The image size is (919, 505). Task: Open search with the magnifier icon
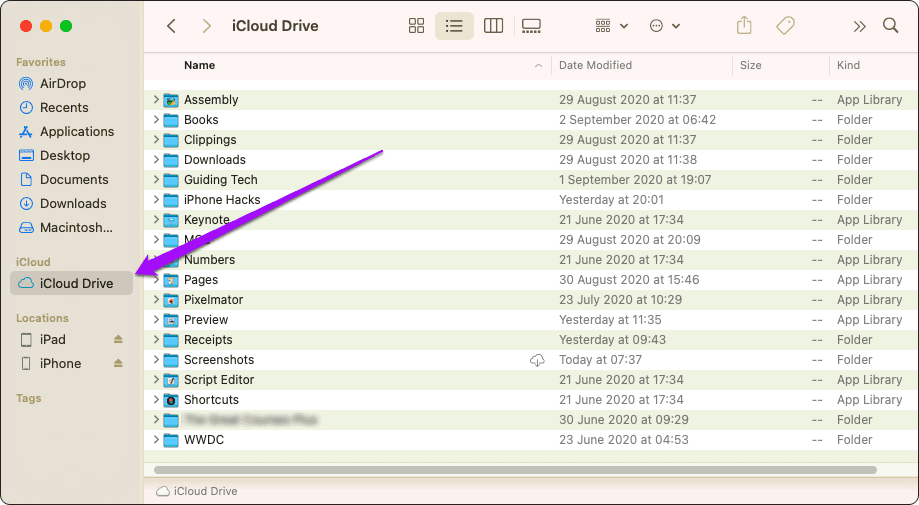[890, 26]
